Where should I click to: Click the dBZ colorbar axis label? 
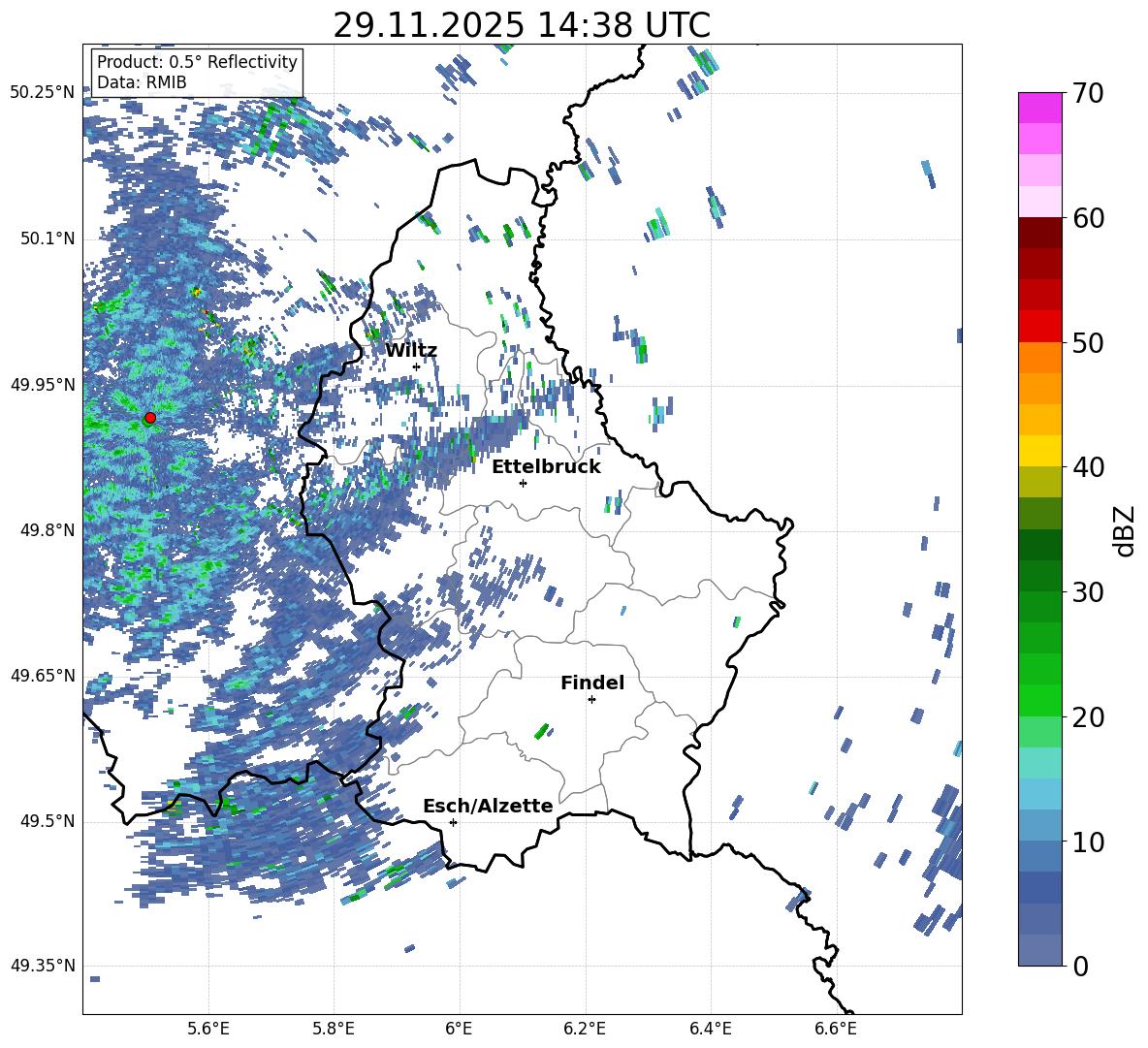1126,530
